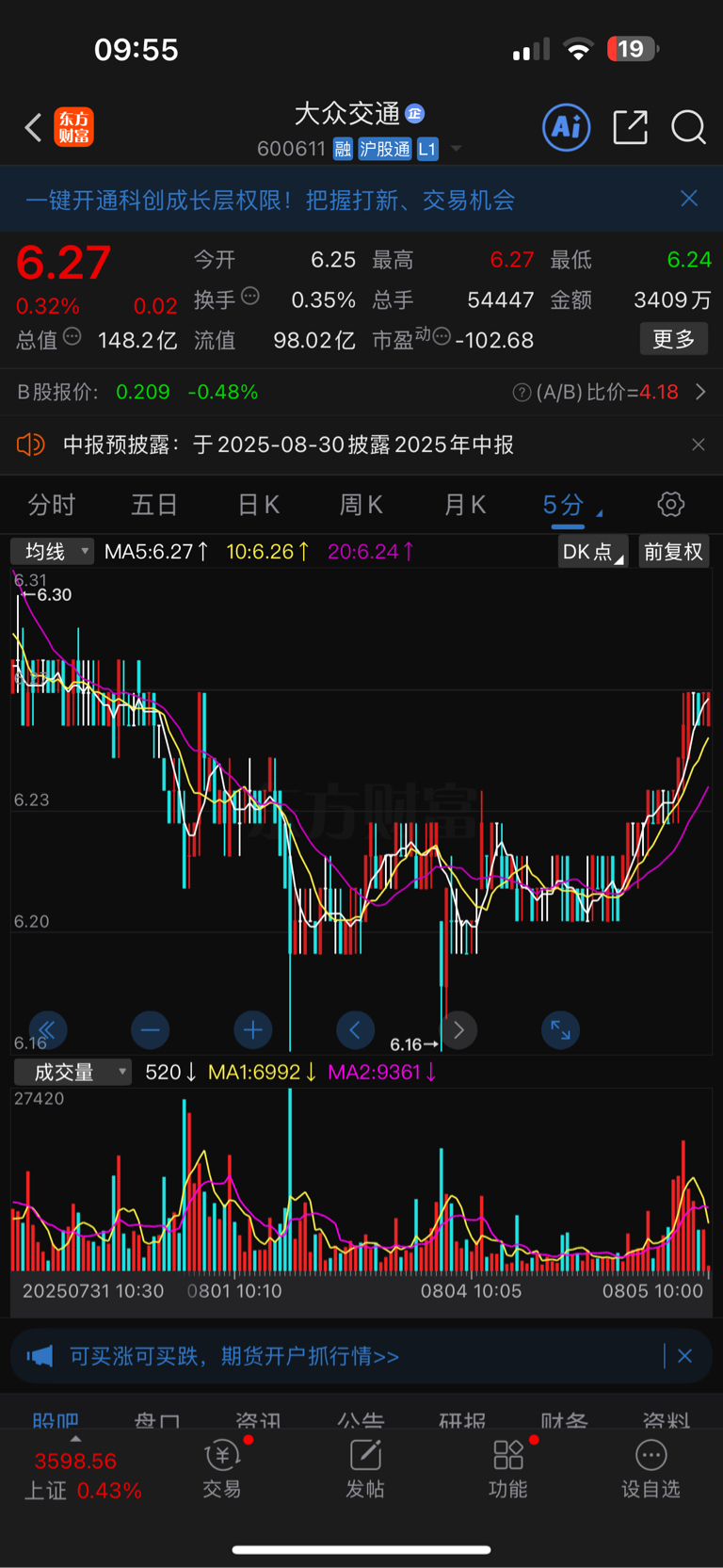Screen dimensions: 723x1568
Task: Expand the stock title dropdown arrow
Action: click(x=457, y=149)
